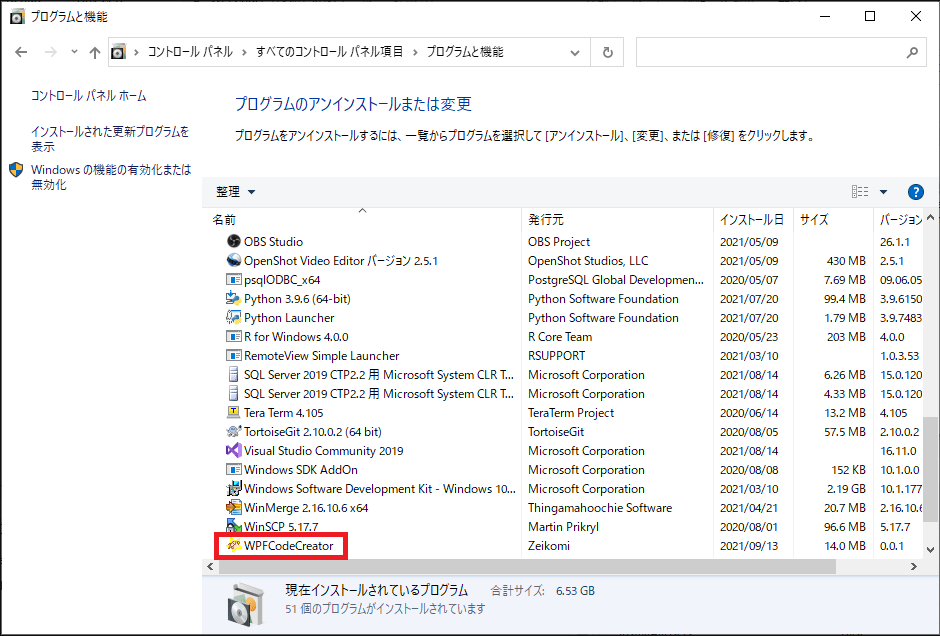Sort by the インストール日 column header
This screenshot has height=636, width=940.
point(754,219)
